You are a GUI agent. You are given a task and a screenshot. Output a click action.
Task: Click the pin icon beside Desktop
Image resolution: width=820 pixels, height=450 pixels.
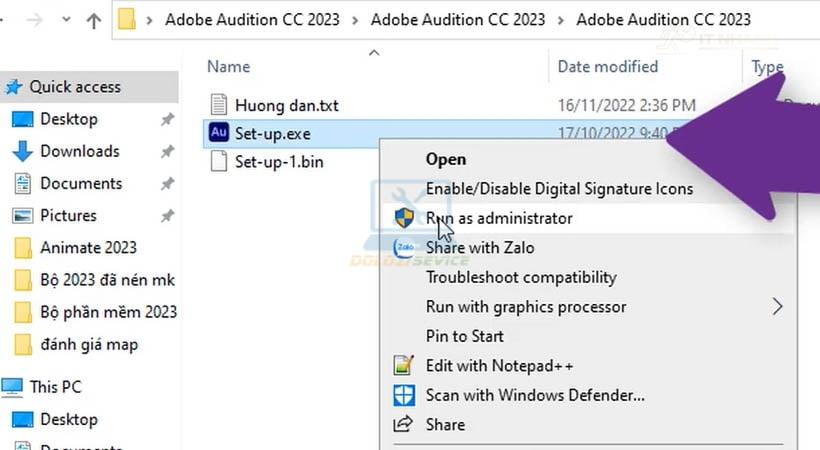[x=167, y=120]
